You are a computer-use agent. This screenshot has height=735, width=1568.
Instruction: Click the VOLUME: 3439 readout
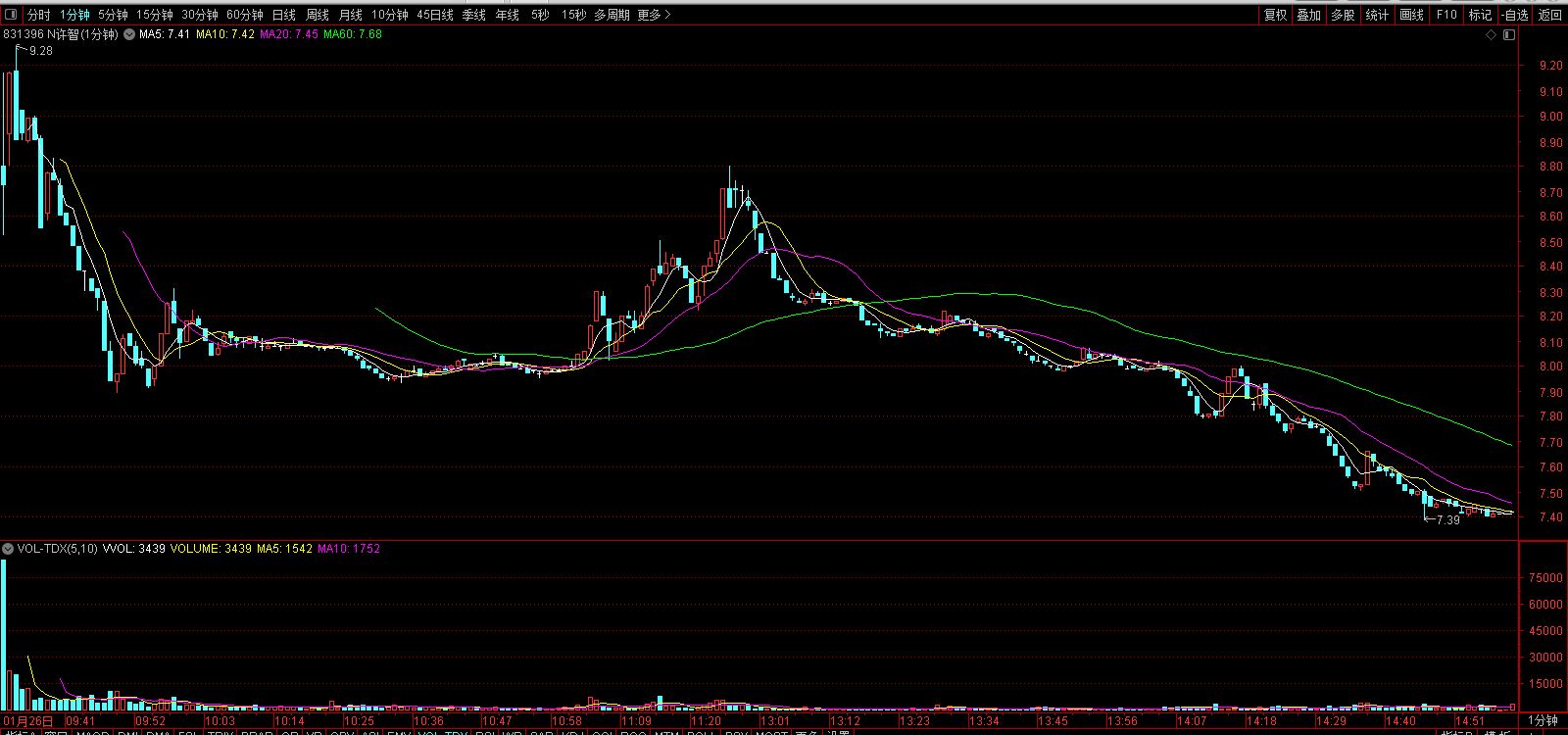point(211,549)
